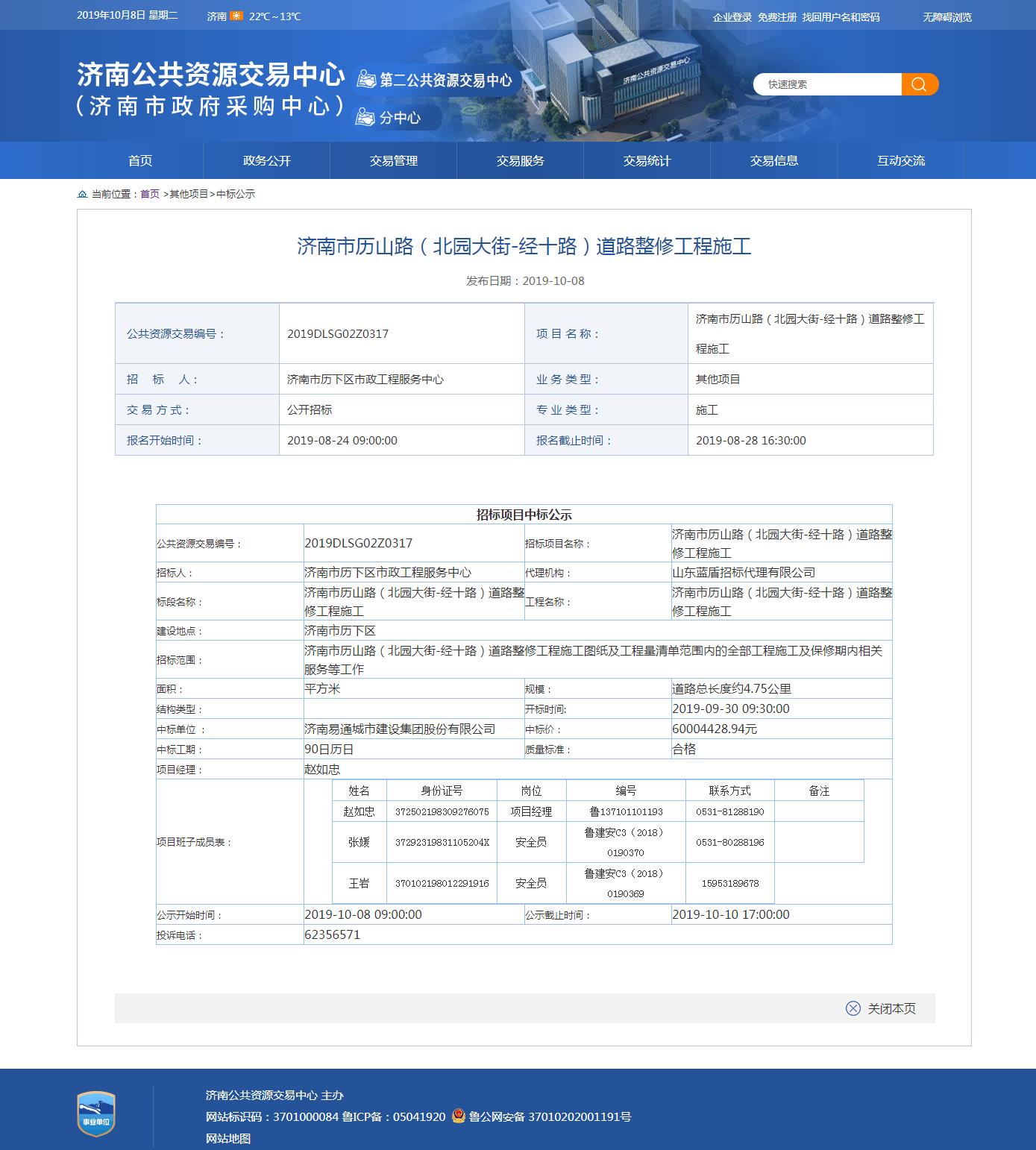Click the handshake icon beside 分中心
Image resolution: width=1036 pixels, height=1150 pixels.
(365, 117)
